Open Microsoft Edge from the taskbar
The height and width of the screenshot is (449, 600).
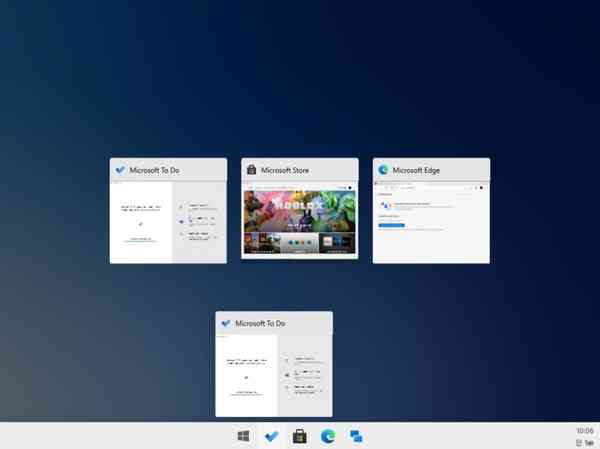[x=327, y=436]
